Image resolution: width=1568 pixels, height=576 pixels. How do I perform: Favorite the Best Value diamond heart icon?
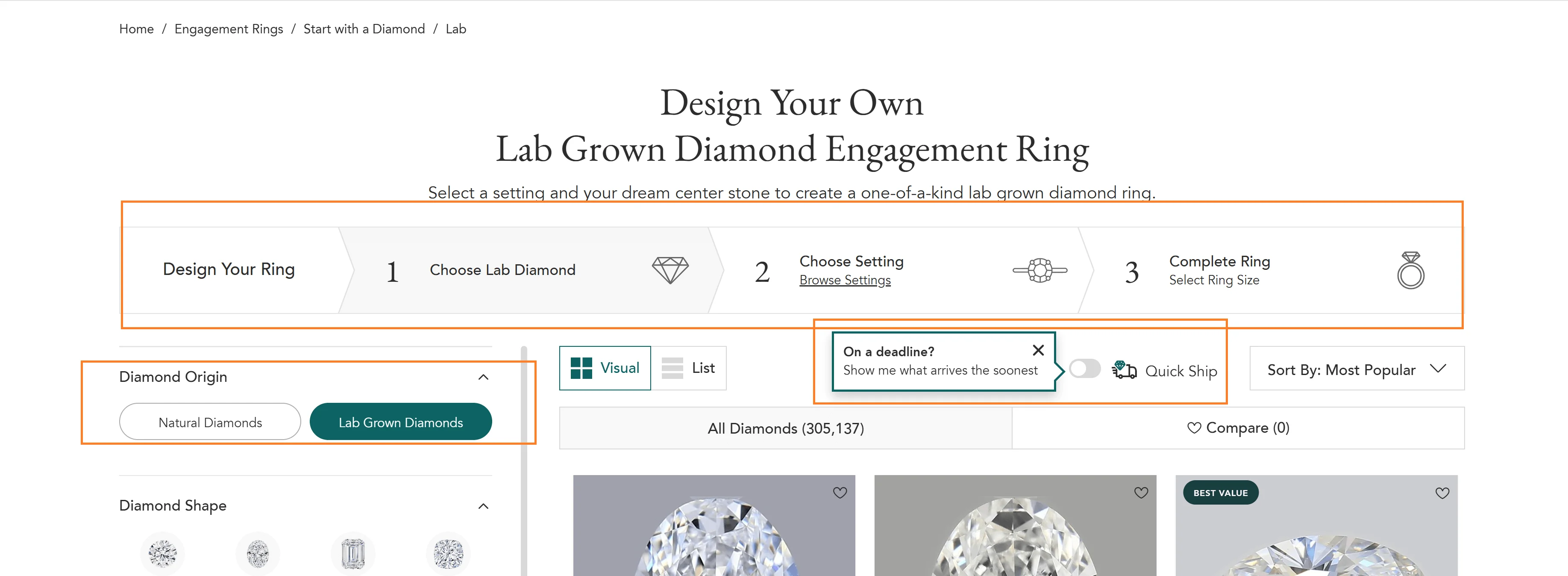(1443, 493)
